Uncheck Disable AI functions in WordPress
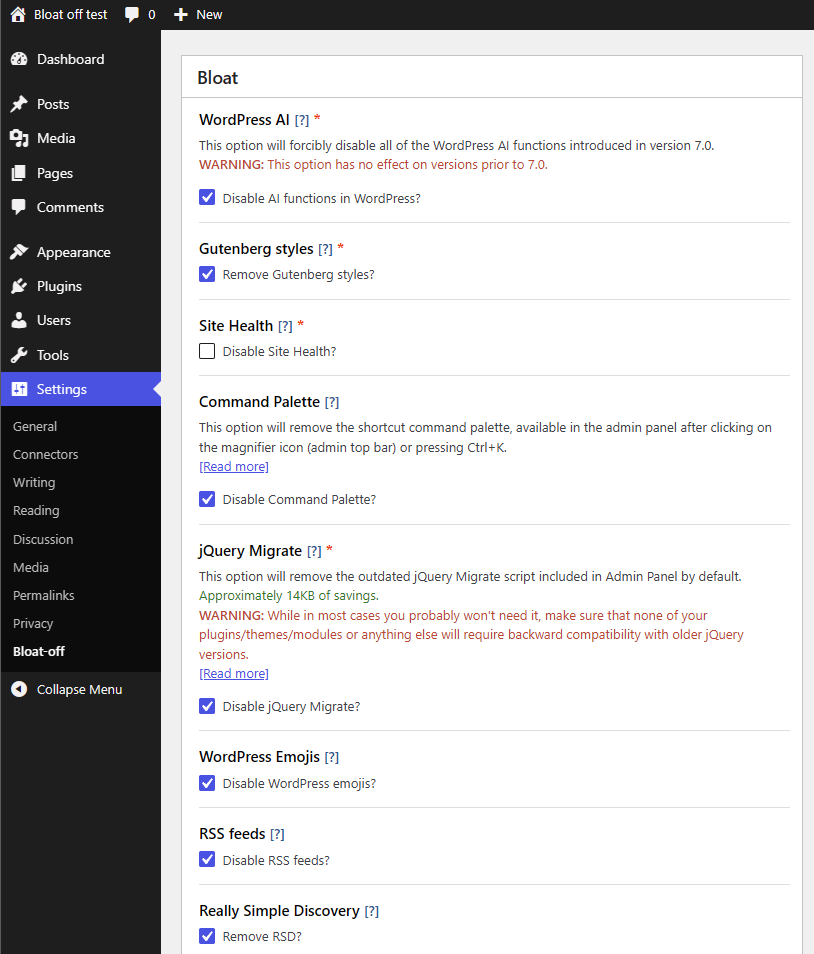This screenshot has width=814, height=954. [207, 198]
